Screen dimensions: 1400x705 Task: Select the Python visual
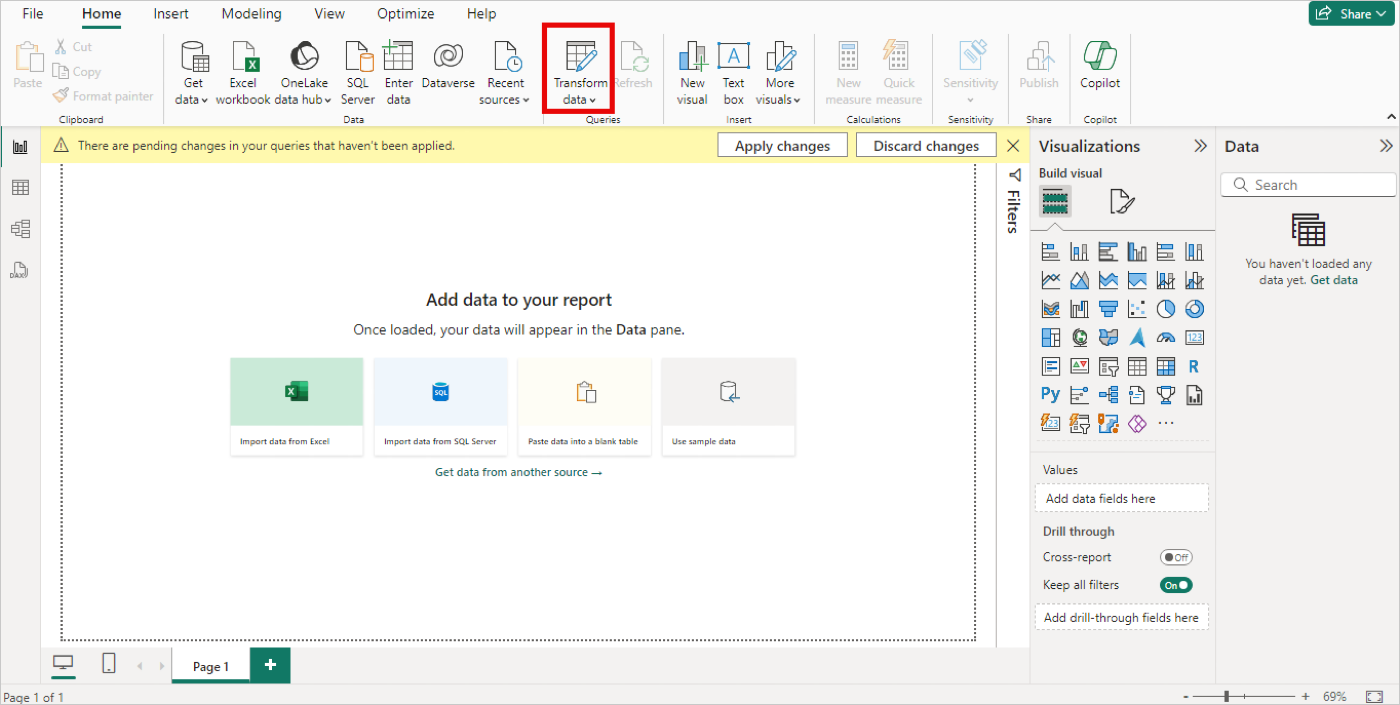tap(1050, 394)
